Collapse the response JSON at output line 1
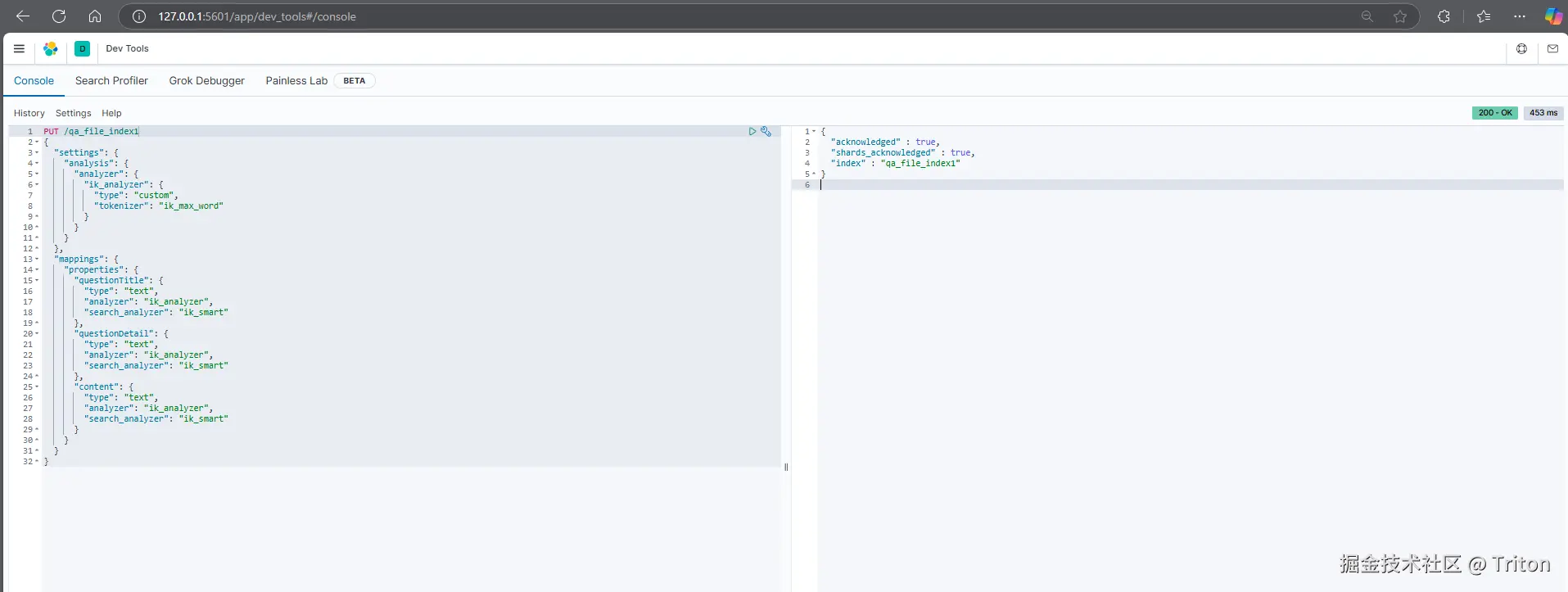Image resolution: width=1568 pixels, height=592 pixels. tap(814, 132)
